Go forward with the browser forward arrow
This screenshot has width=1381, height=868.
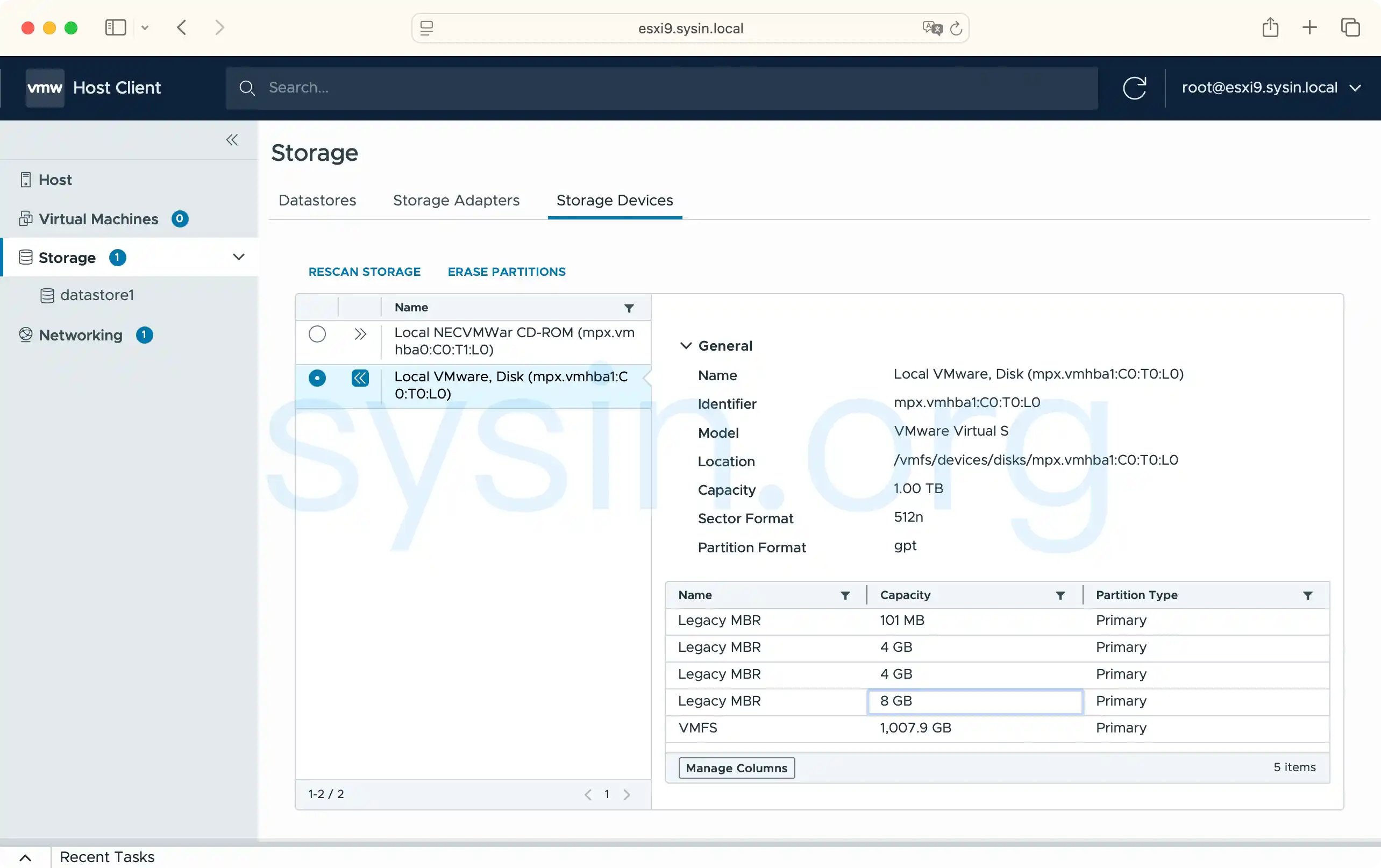219,27
